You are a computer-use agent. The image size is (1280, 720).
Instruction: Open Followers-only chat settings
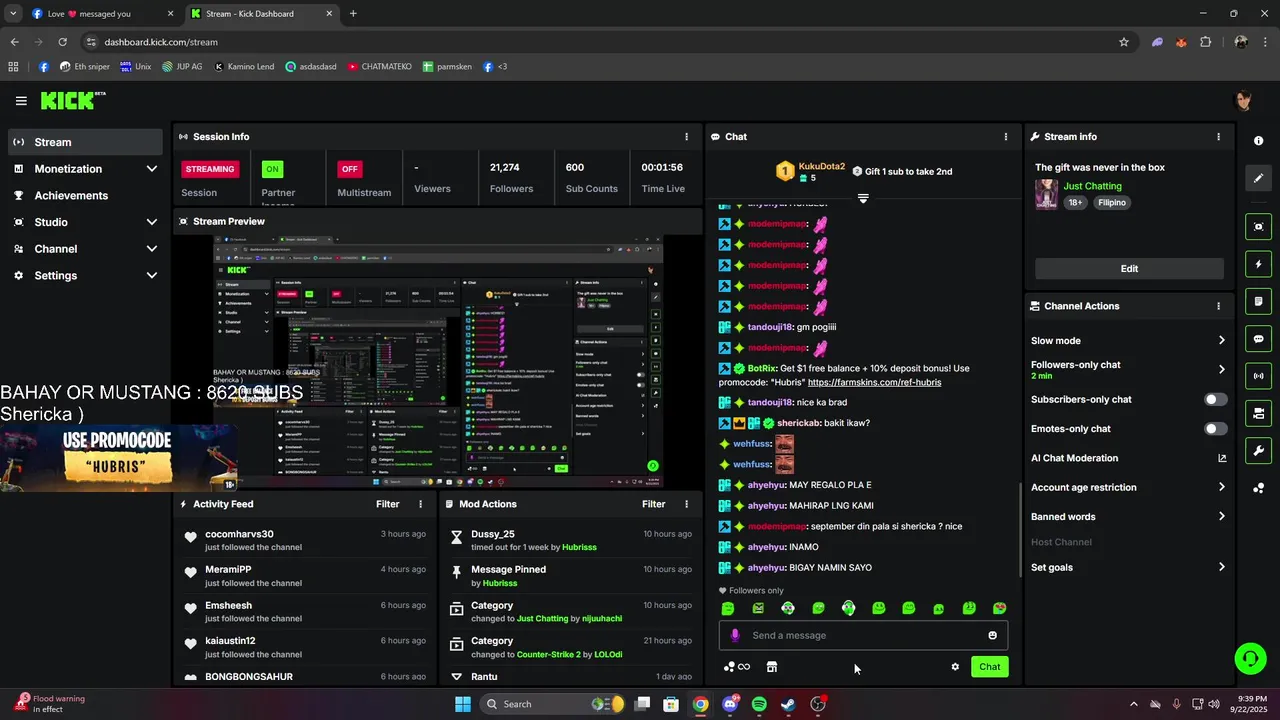coord(1129,370)
